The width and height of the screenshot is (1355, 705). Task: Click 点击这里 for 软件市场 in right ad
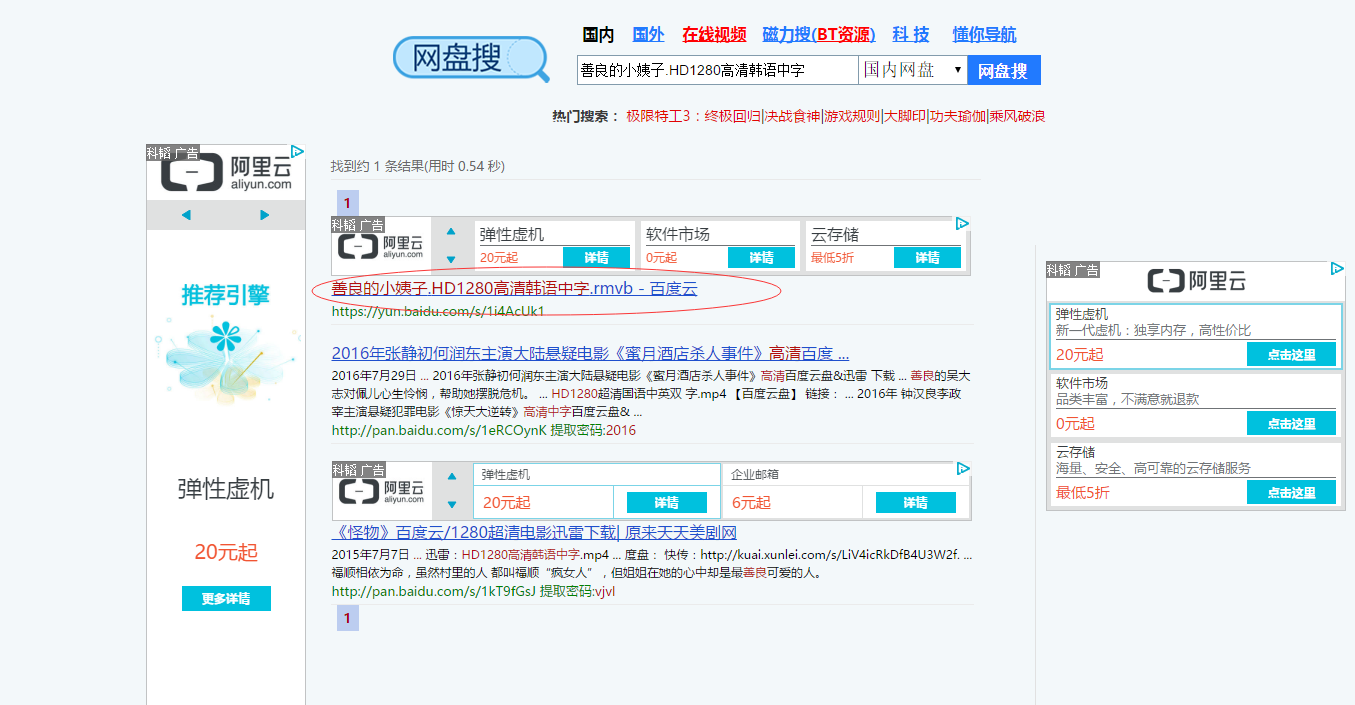[1291, 423]
